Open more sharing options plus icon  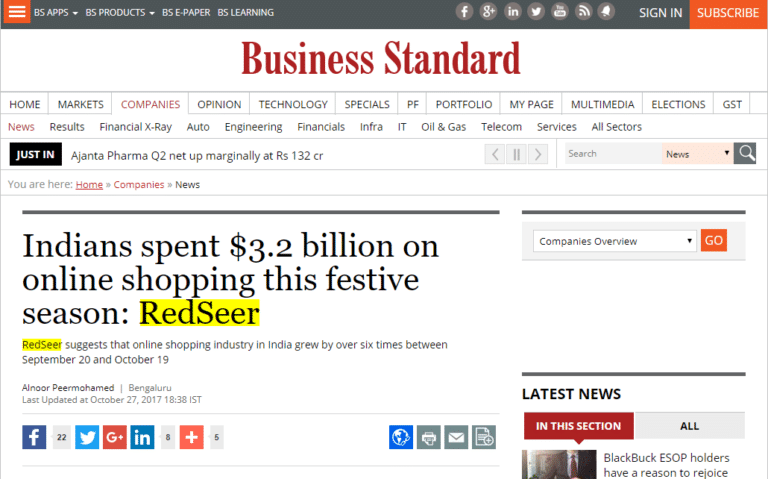coord(192,437)
